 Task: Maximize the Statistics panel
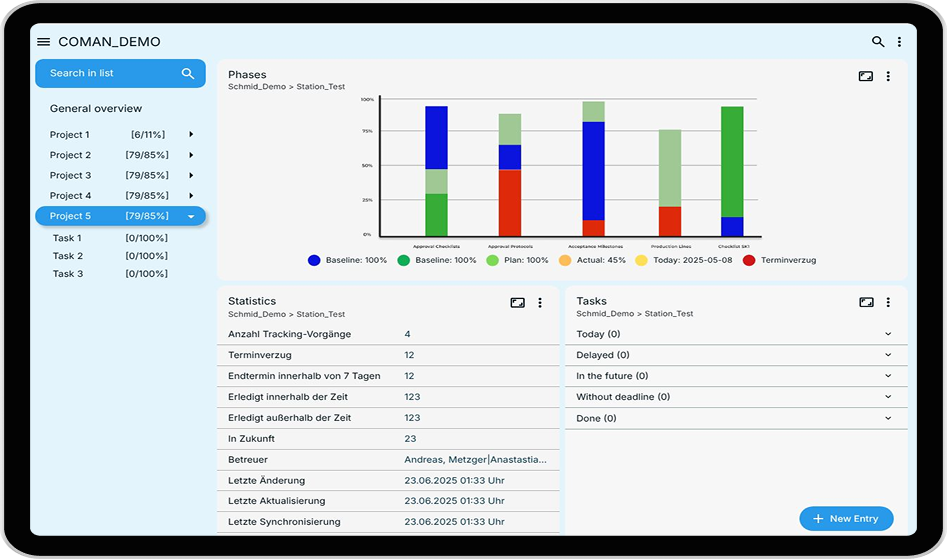[517, 302]
